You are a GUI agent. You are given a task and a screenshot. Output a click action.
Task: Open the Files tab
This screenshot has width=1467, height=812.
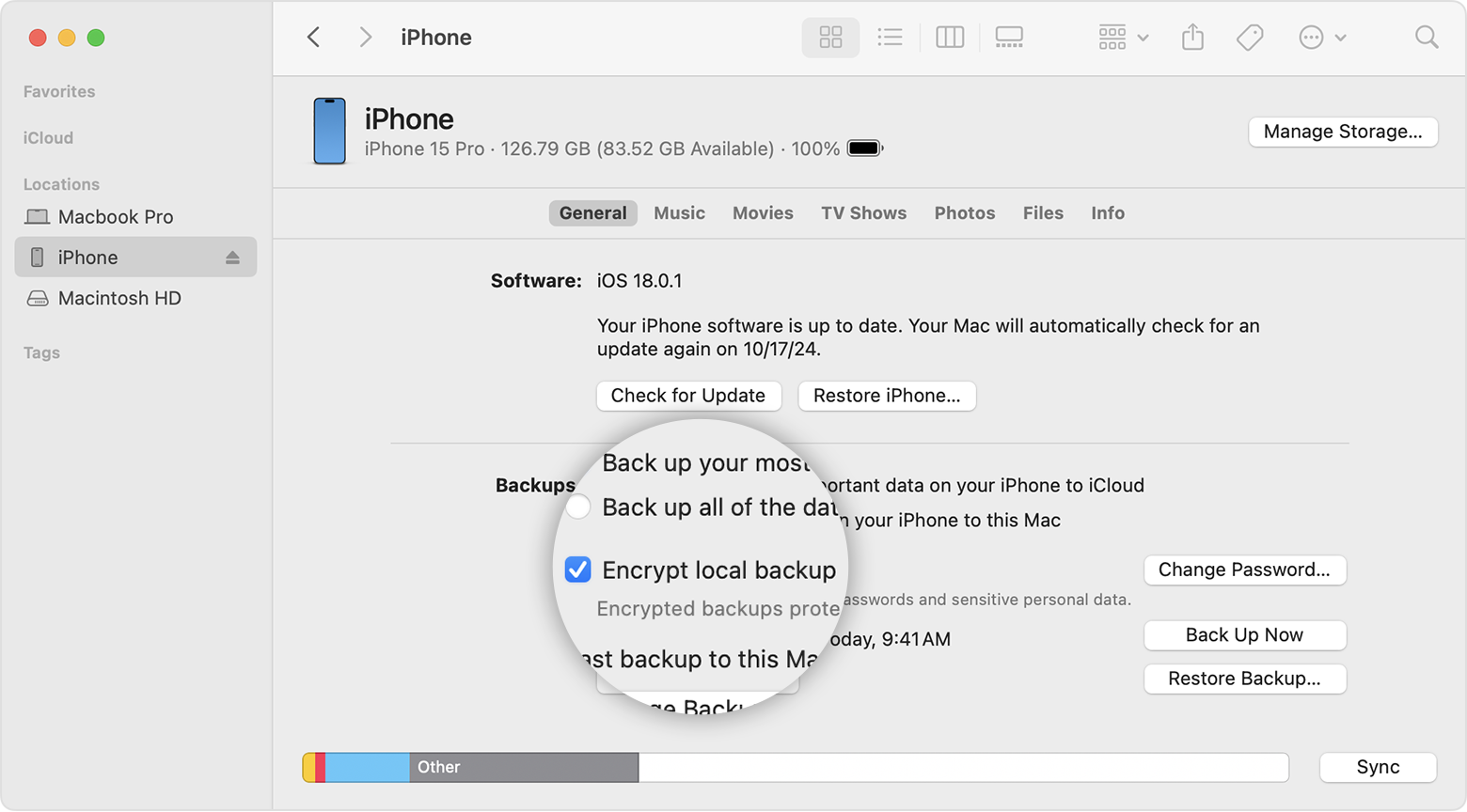[x=1043, y=213]
